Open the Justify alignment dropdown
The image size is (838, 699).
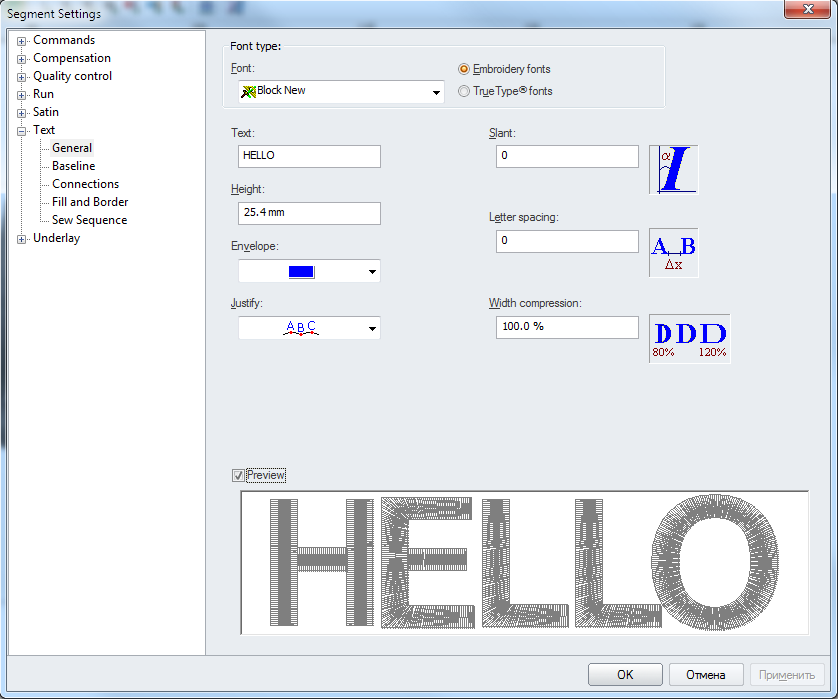[372, 329]
